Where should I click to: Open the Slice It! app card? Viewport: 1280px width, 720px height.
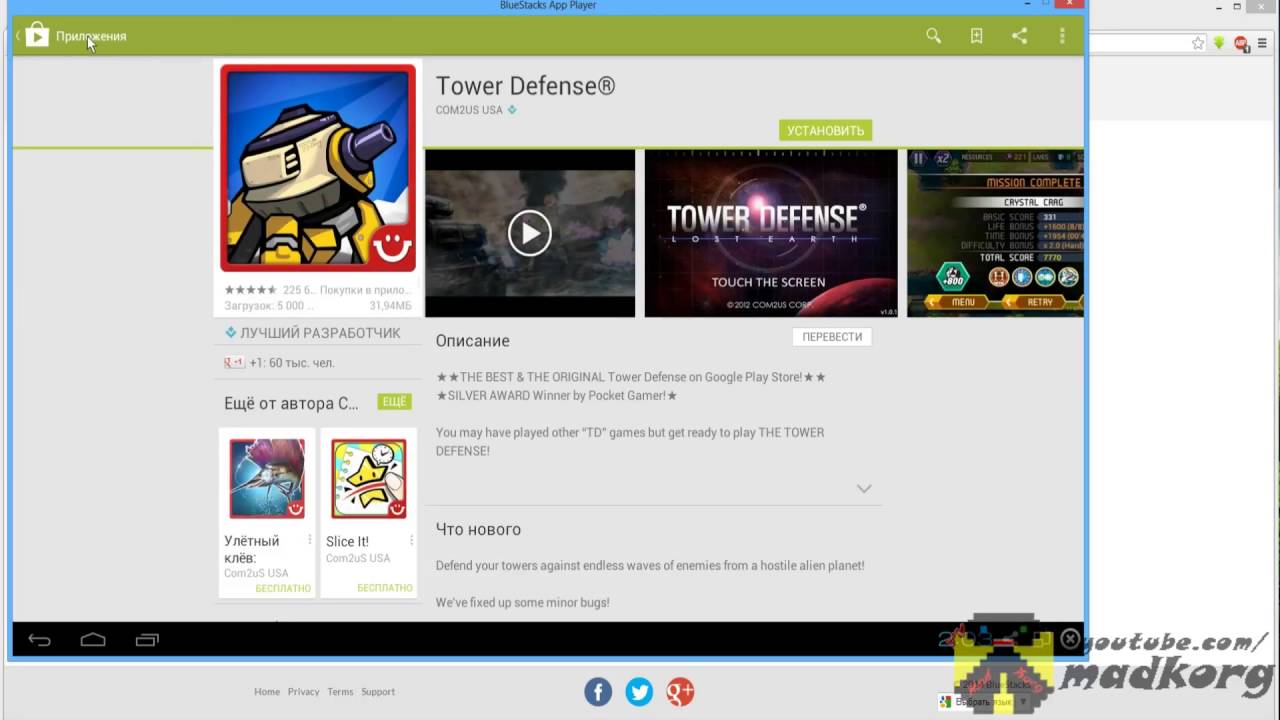[368, 513]
